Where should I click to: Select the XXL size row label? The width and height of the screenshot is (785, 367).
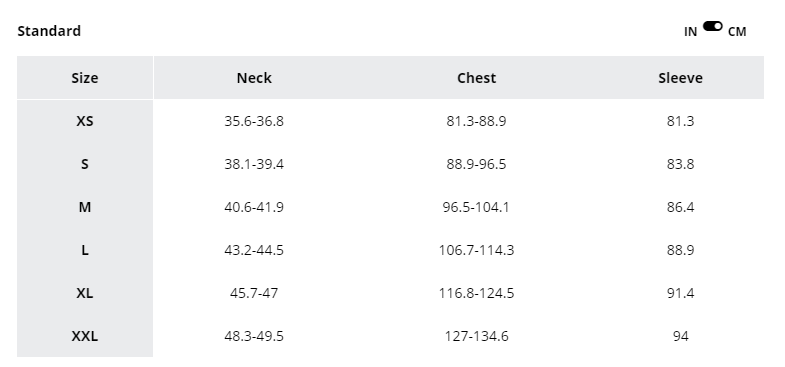85,336
